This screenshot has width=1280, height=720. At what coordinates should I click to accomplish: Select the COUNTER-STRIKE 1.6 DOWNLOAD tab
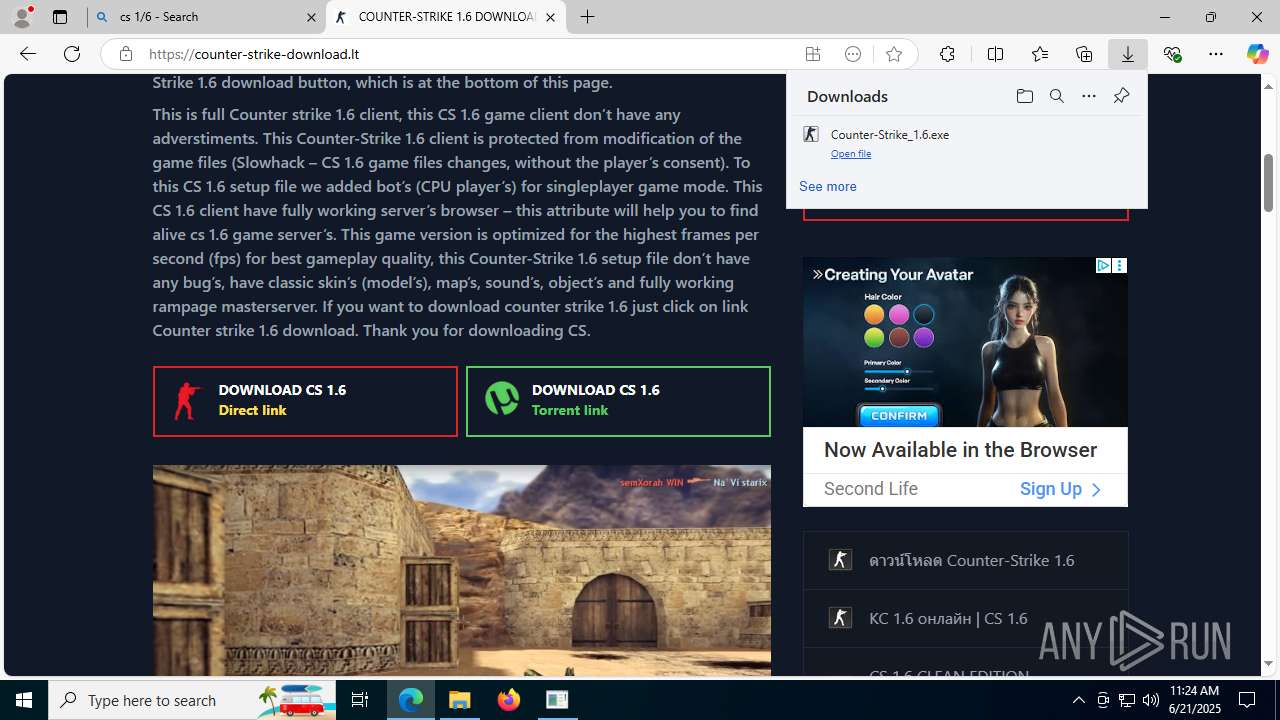[x=446, y=17]
